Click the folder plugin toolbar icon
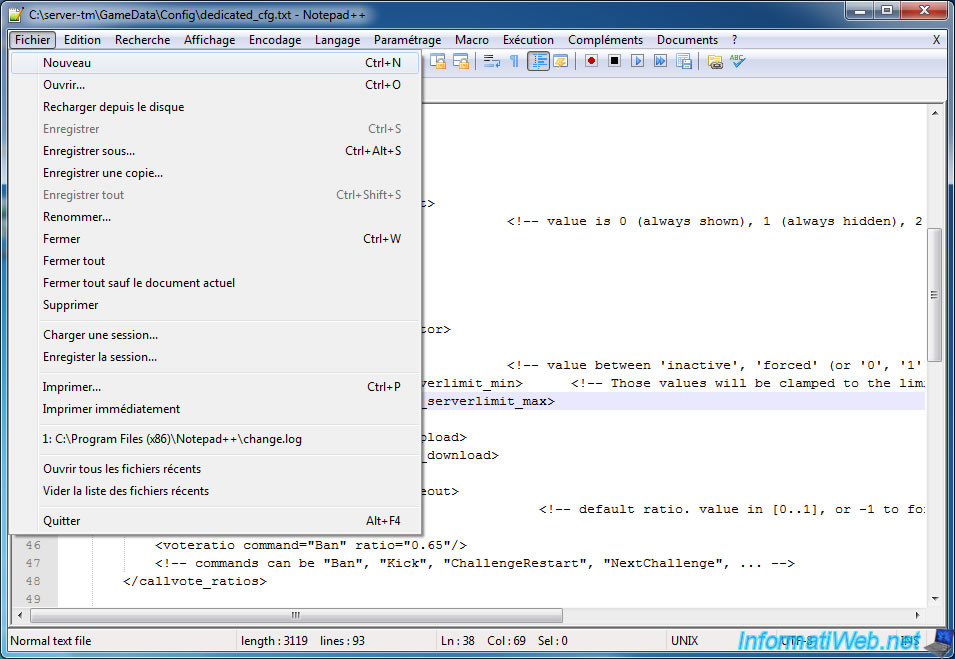The image size is (955, 659). click(715, 61)
